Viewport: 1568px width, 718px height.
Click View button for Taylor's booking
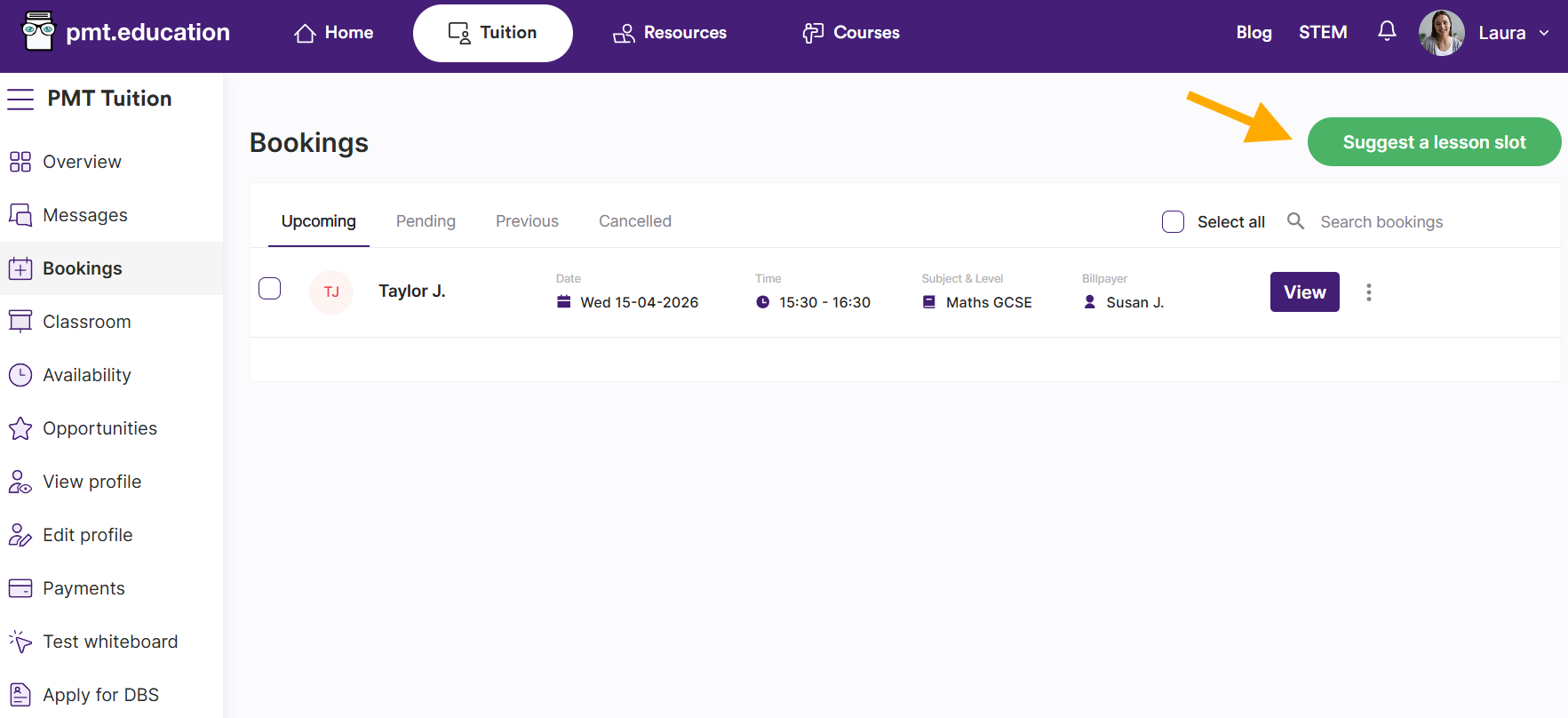tap(1304, 292)
